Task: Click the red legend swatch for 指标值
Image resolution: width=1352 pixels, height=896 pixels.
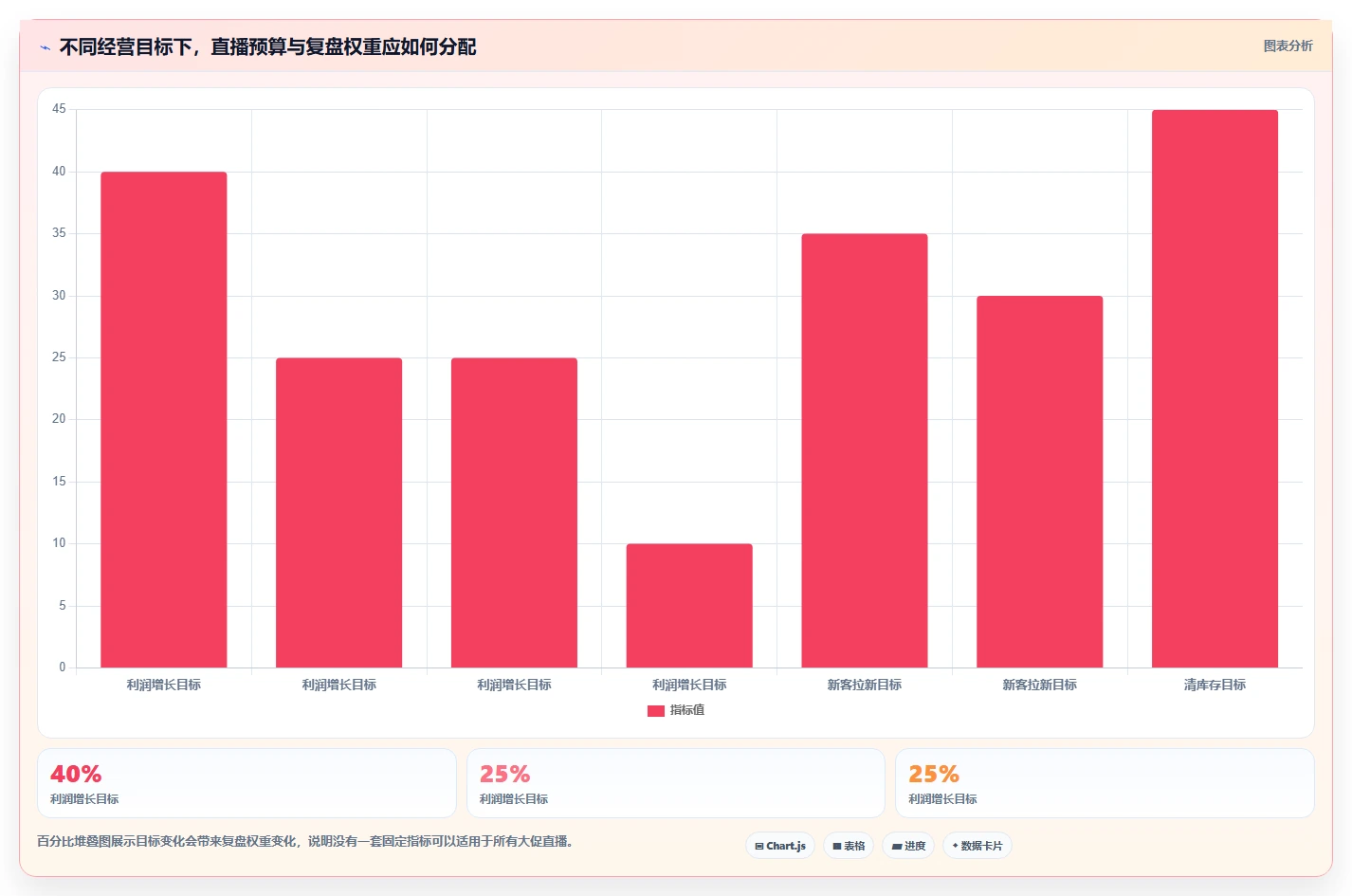Action: tap(655, 710)
